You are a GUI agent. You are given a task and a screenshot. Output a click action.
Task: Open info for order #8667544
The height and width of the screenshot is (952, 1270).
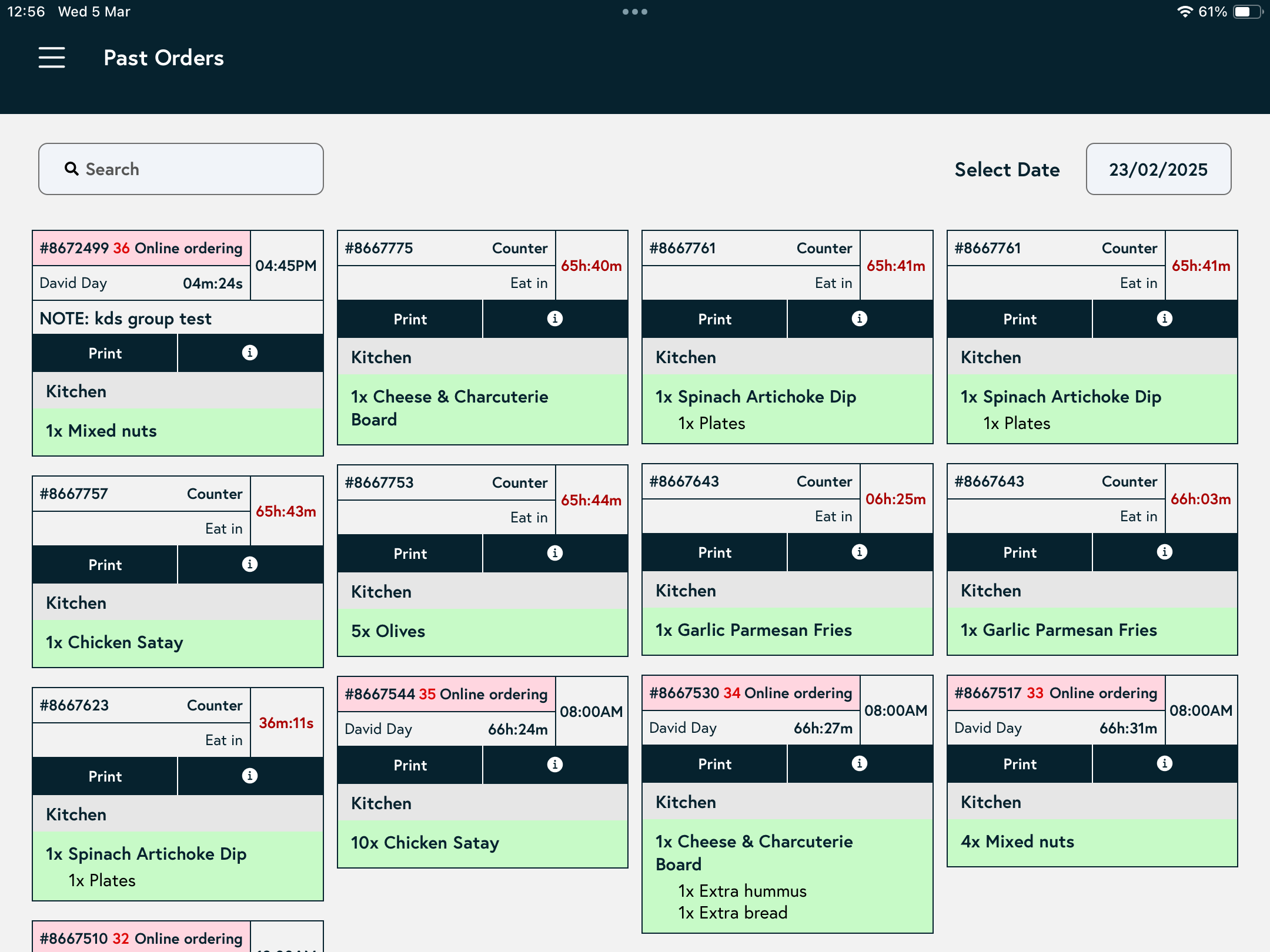(x=554, y=765)
